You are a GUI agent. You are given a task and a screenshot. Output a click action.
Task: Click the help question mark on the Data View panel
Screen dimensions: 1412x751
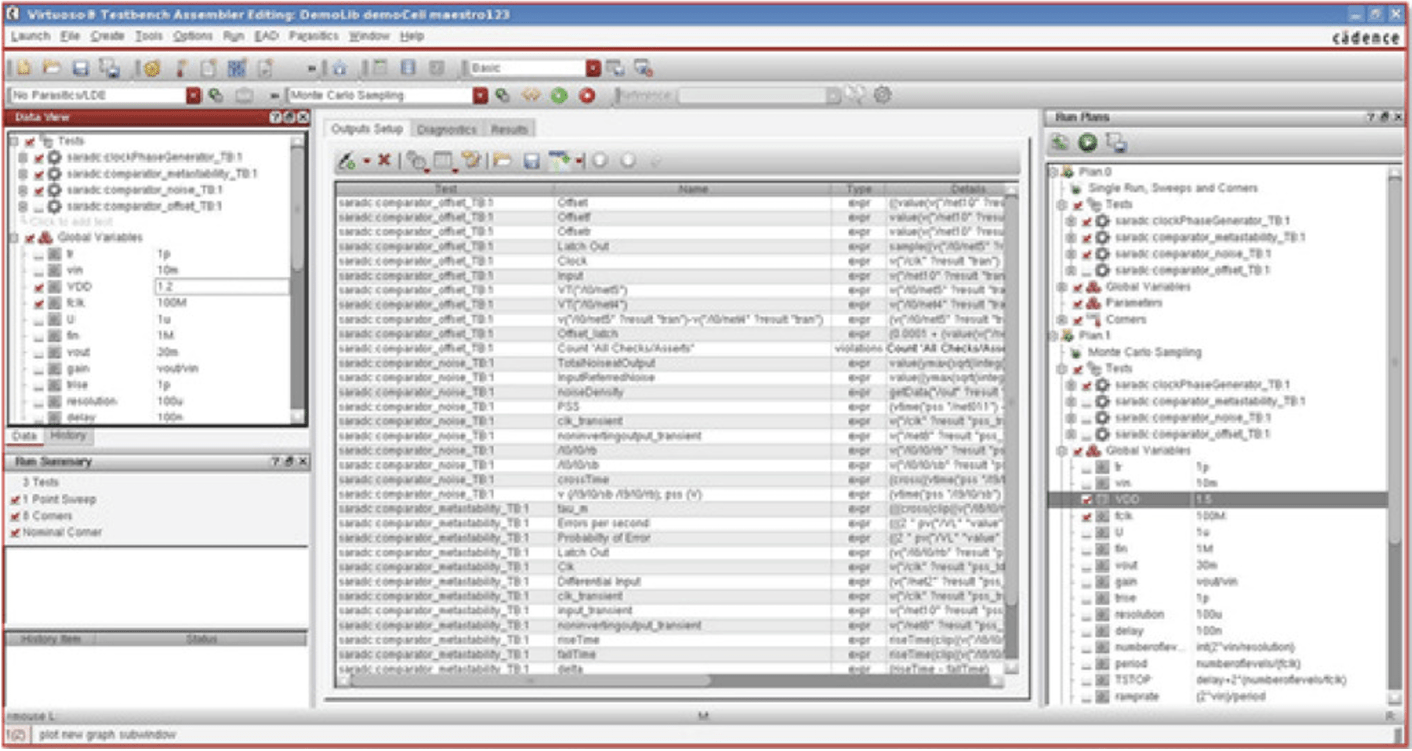click(x=276, y=118)
